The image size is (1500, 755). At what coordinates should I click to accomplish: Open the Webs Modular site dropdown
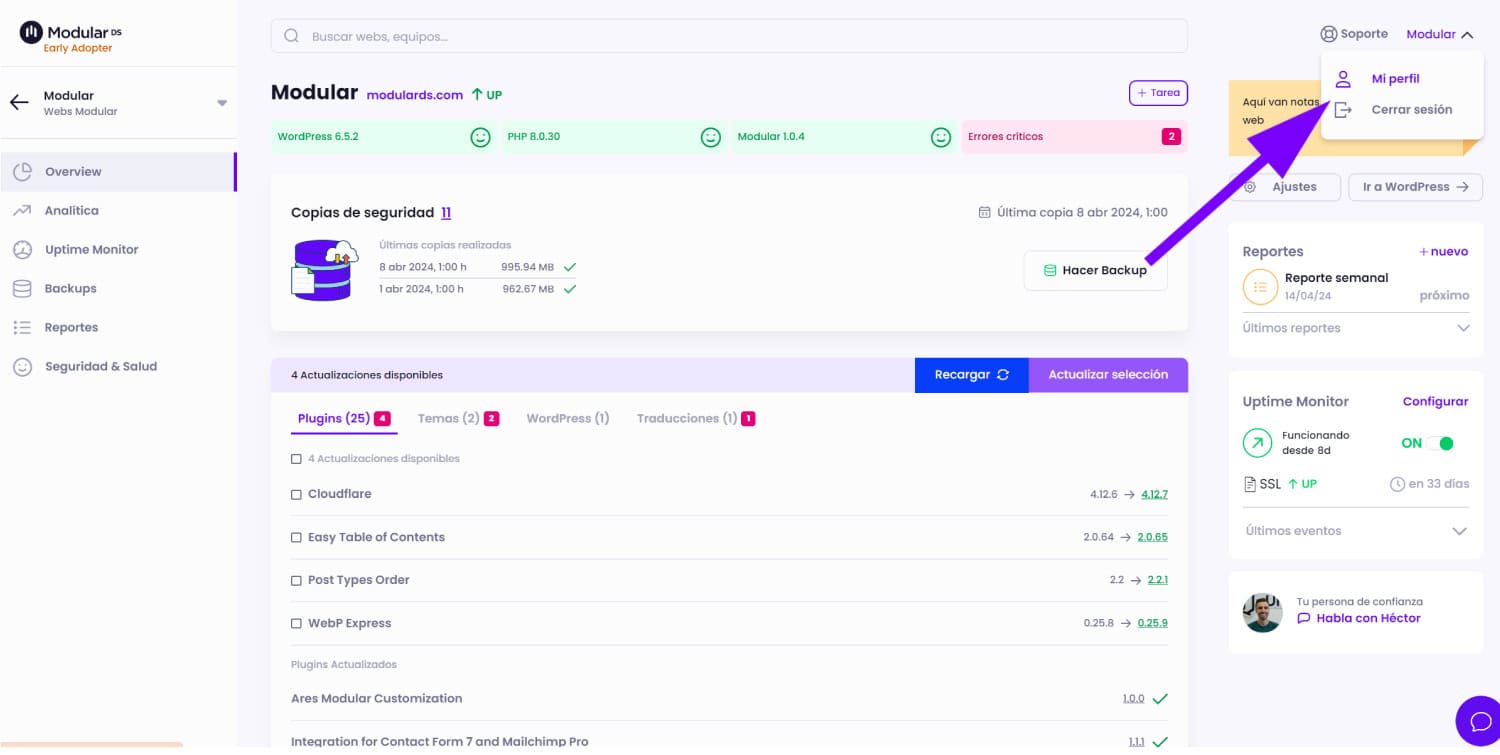(x=222, y=103)
